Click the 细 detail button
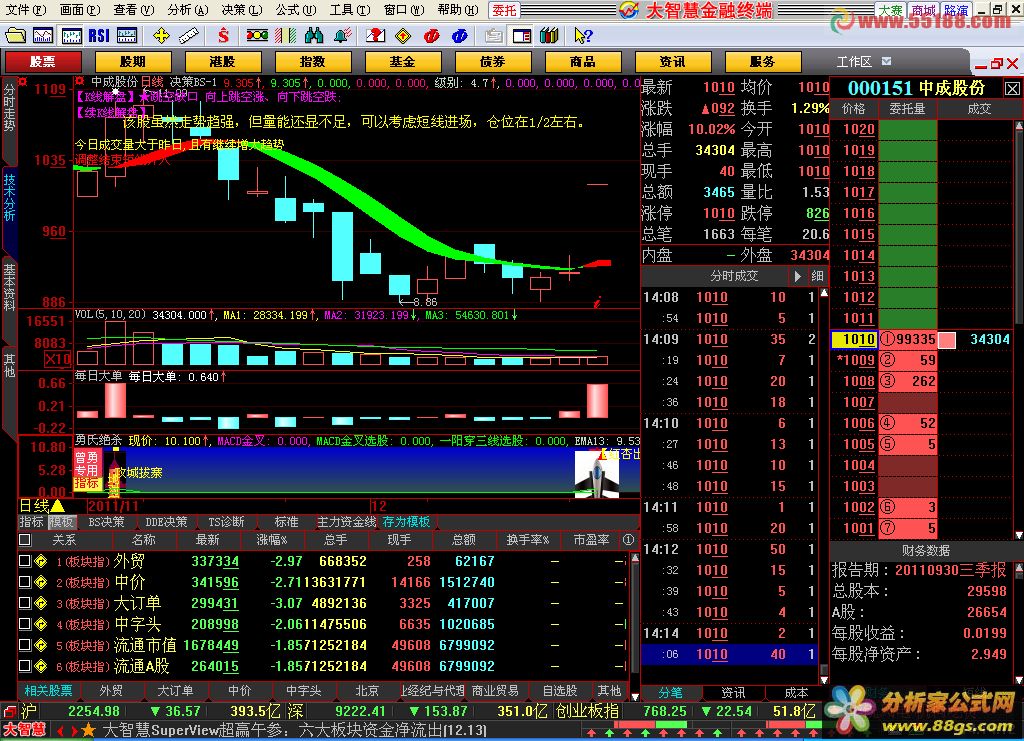1024x741 pixels. (818, 276)
